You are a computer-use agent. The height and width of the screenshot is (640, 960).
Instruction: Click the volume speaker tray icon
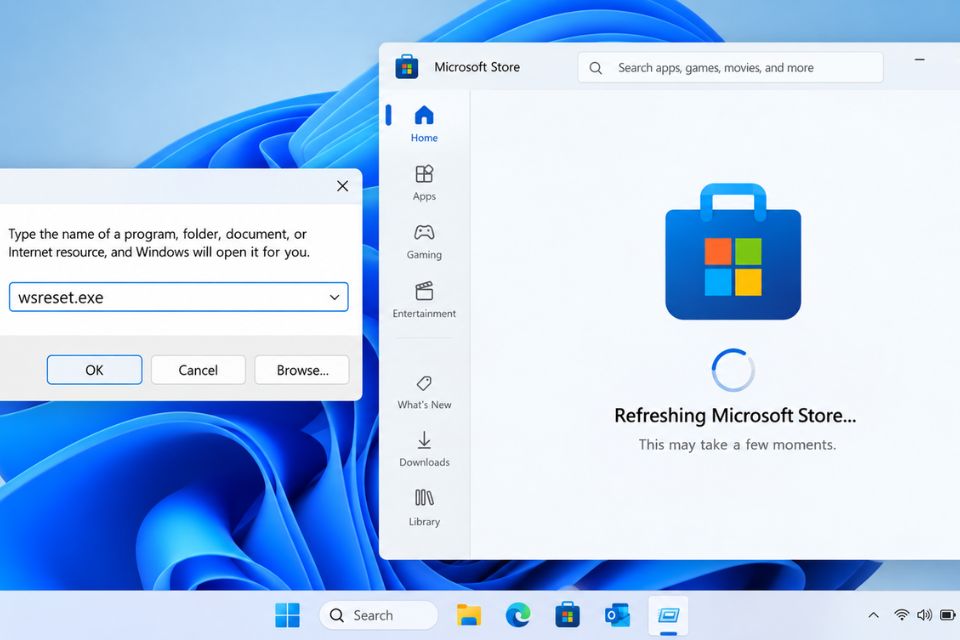924,615
